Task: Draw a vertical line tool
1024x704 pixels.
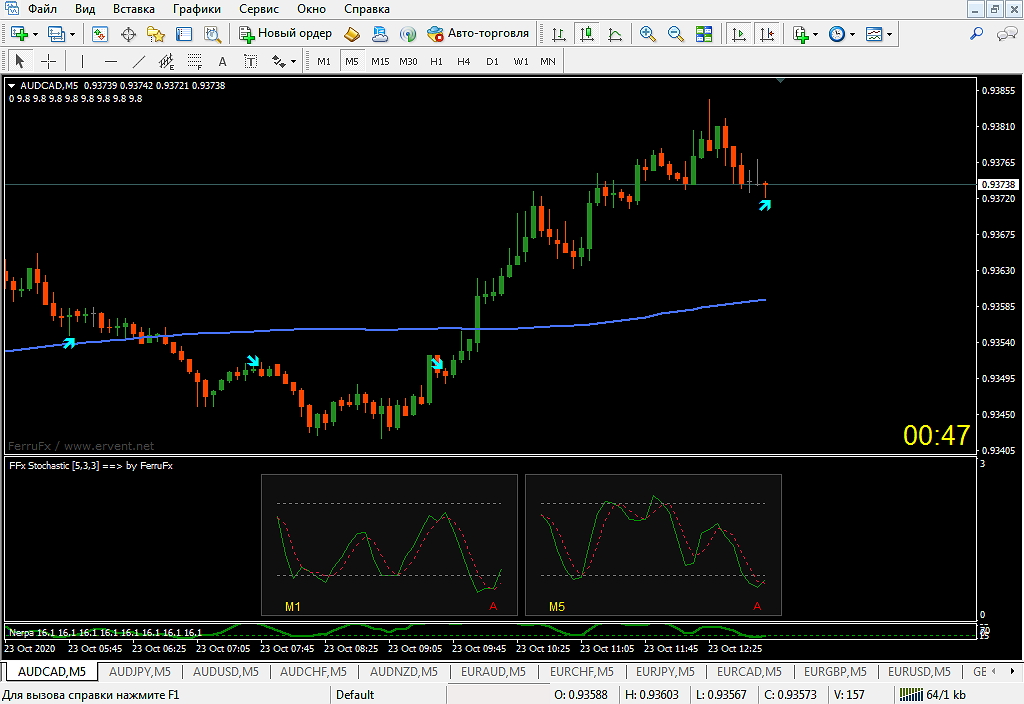Action: tap(82, 61)
